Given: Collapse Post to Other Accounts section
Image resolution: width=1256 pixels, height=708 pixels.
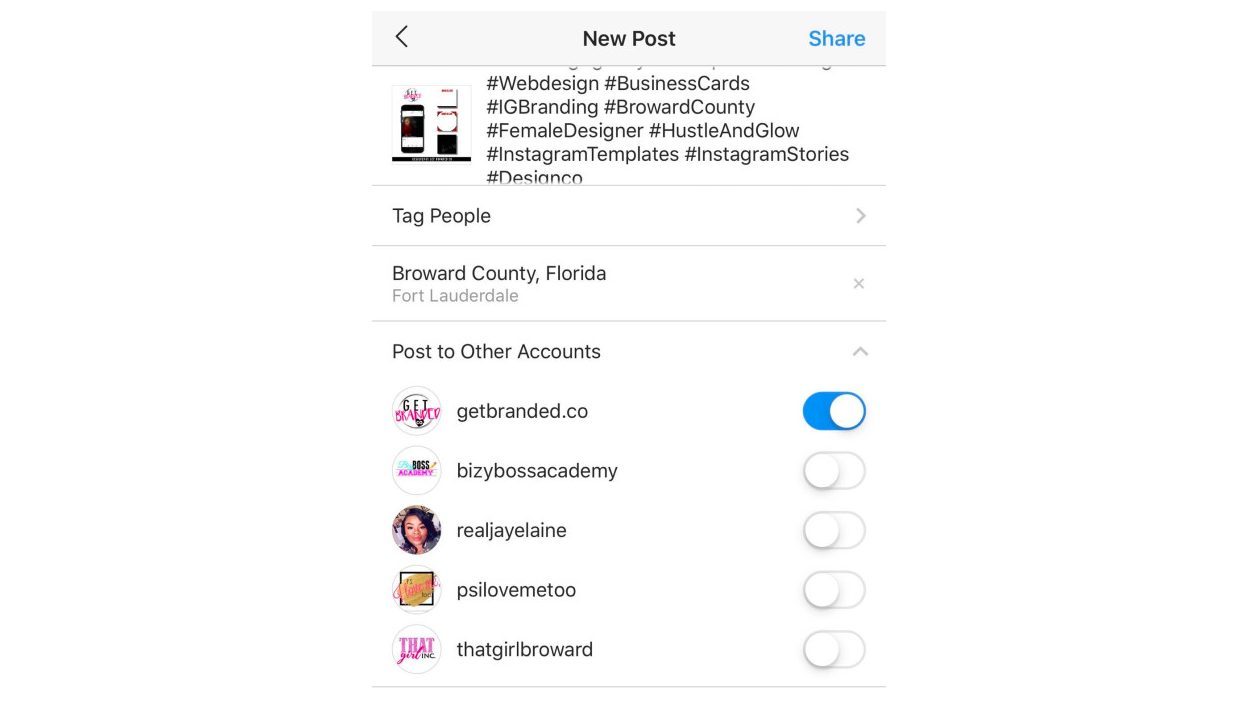Looking at the screenshot, I should point(860,352).
